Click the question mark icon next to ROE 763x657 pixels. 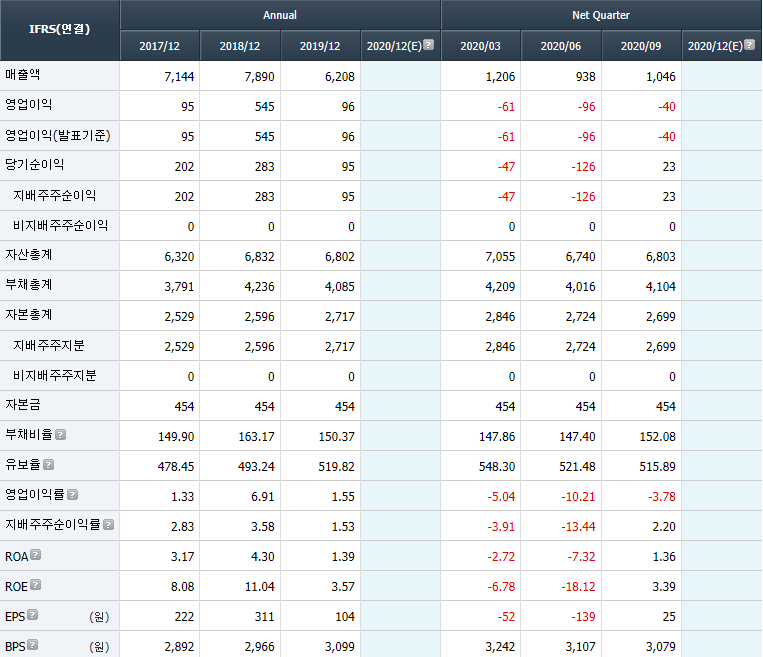(36, 585)
